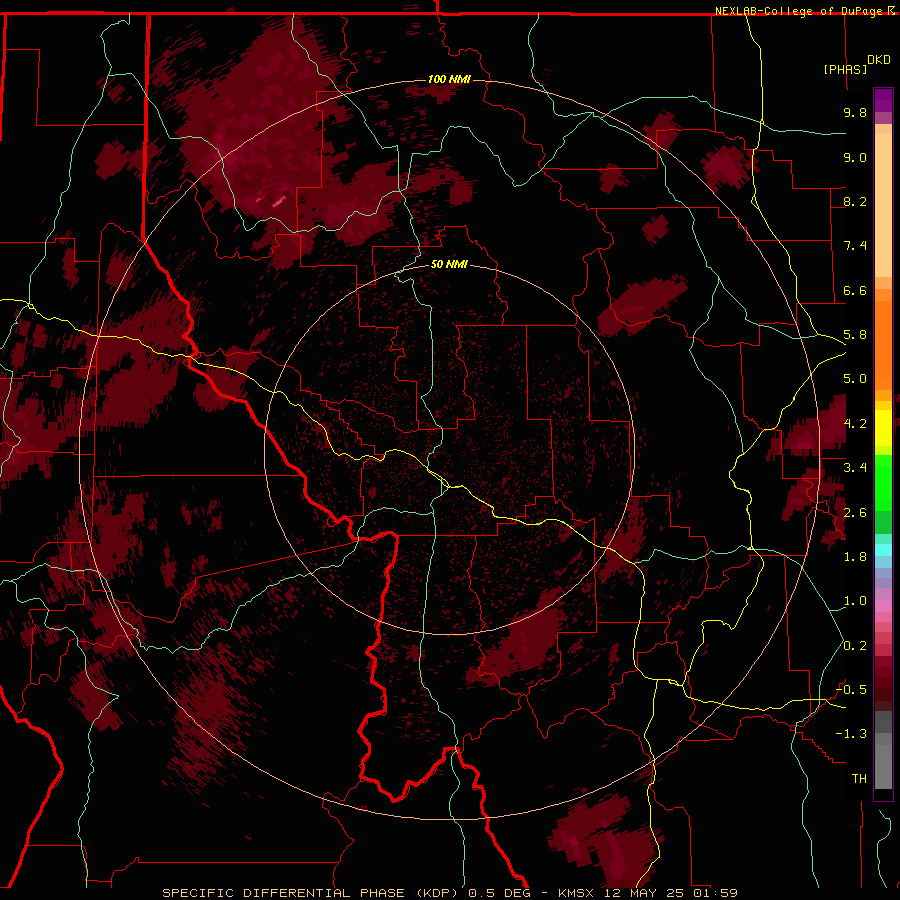
Task: Click the 5.8 scale value
Action: 855,335
